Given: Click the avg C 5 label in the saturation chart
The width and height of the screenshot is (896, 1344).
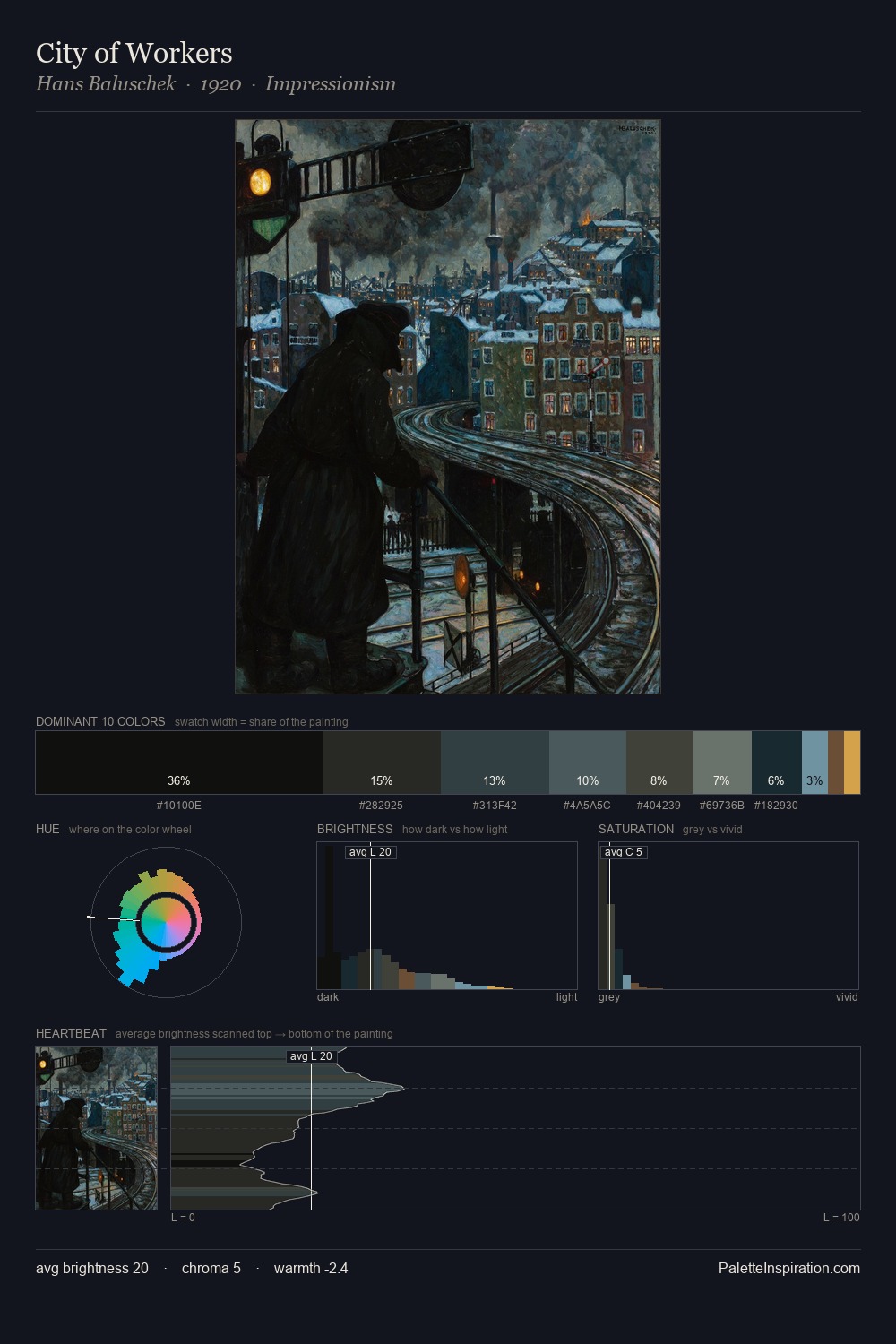Looking at the screenshot, I should 624,852.
